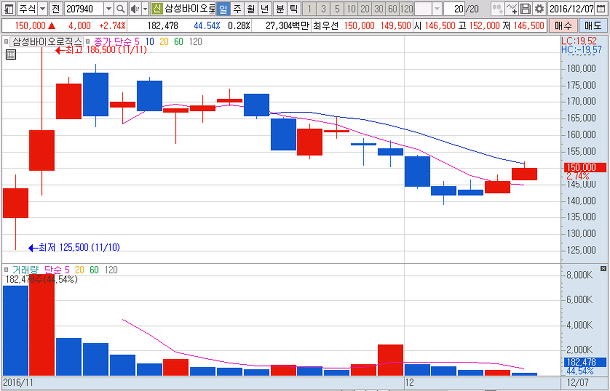Close the volume panel with x icon
This screenshot has width=610, height=391.
click(603, 268)
